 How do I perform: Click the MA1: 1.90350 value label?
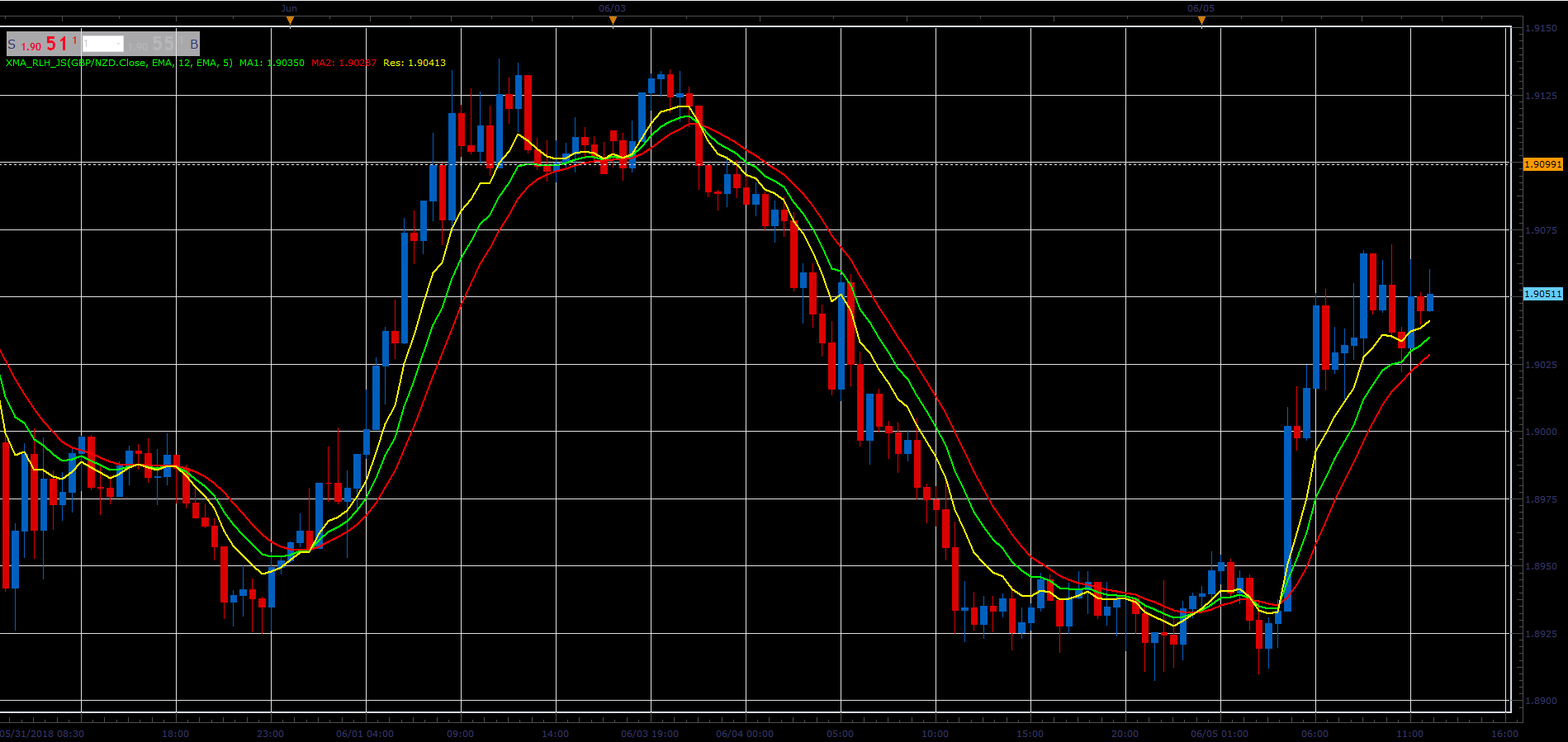click(272, 63)
